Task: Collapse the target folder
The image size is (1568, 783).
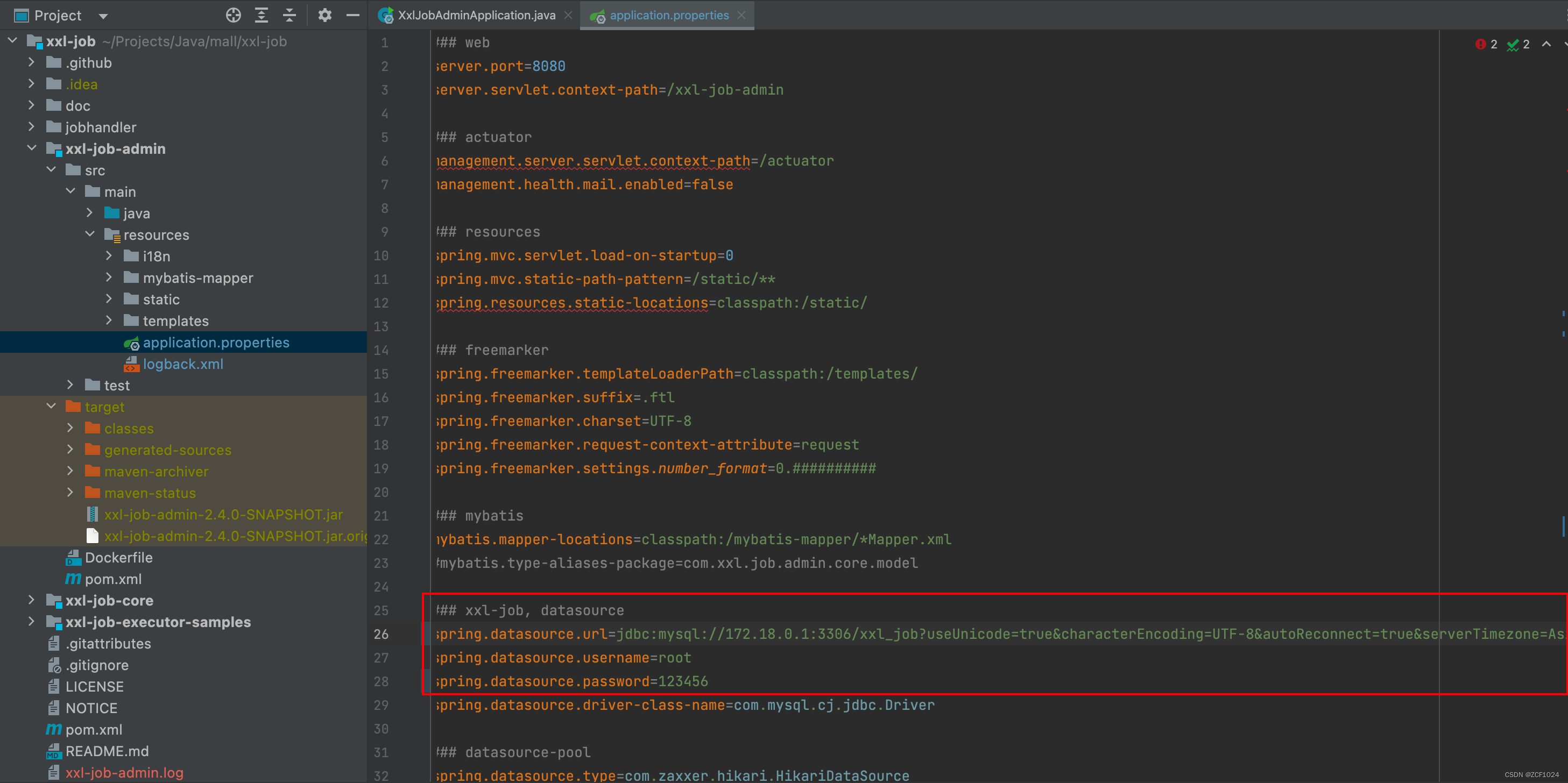Action: tap(51, 407)
